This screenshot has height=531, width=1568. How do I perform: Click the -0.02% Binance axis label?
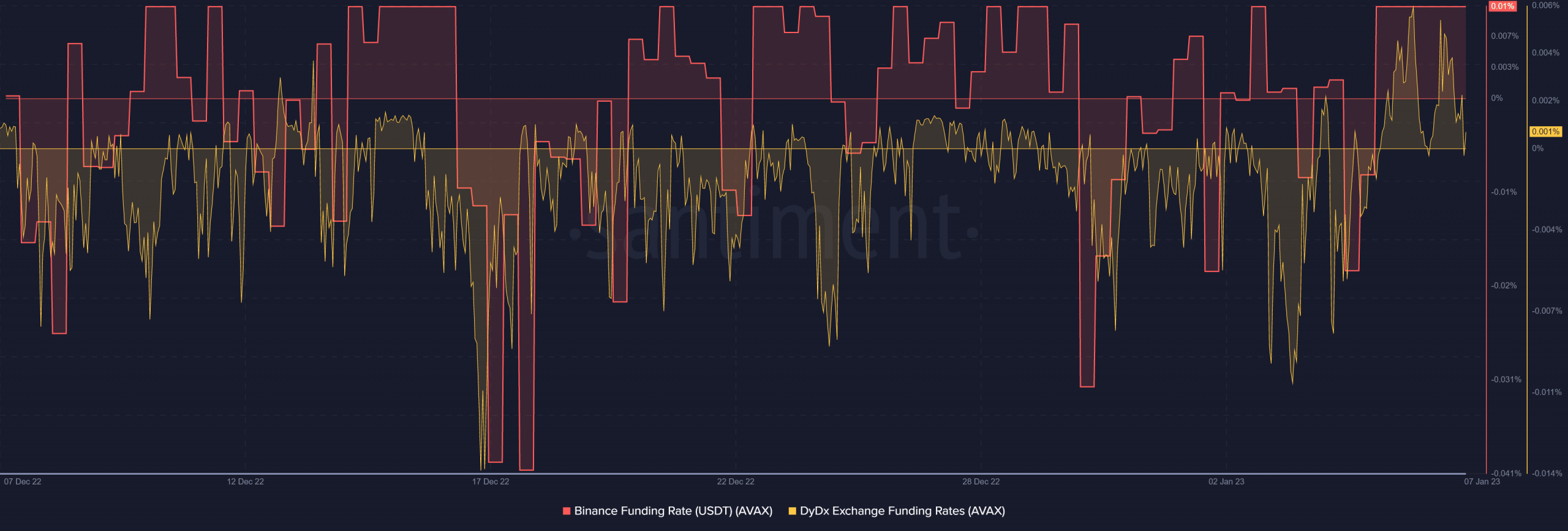pos(1504,286)
